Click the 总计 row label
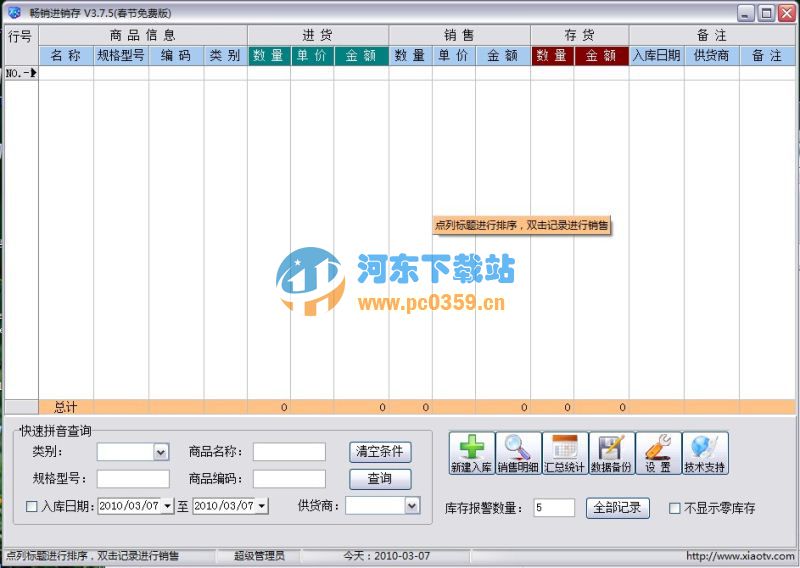The width and height of the screenshot is (800, 568). pyautogui.click(x=66, y=407)
